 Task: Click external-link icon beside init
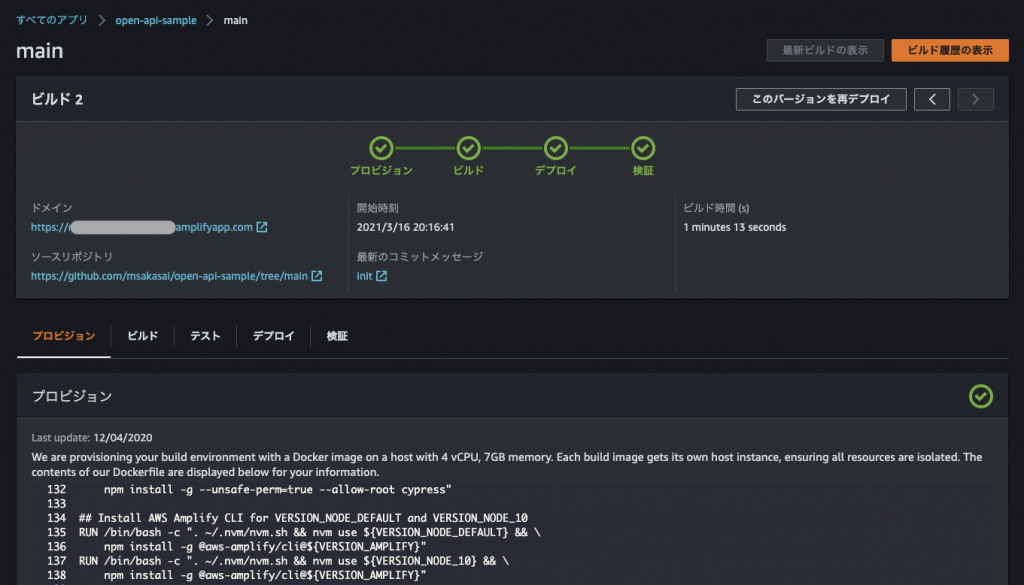pos(381,276)
